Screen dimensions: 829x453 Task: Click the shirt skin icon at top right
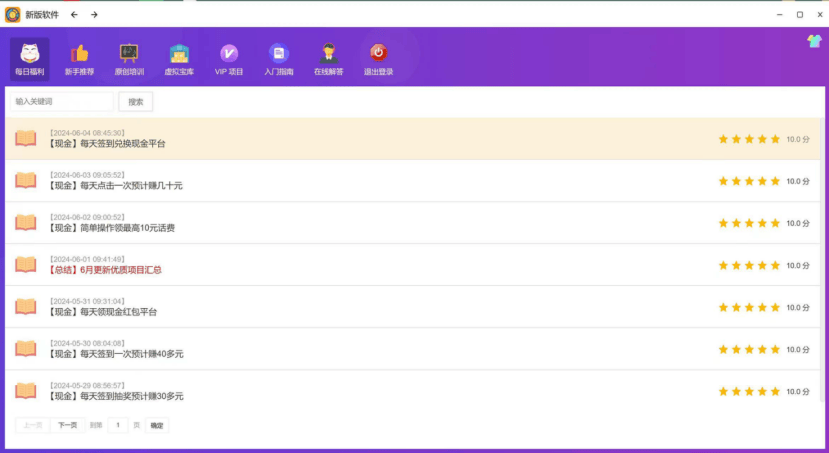(x=814, y=41)
